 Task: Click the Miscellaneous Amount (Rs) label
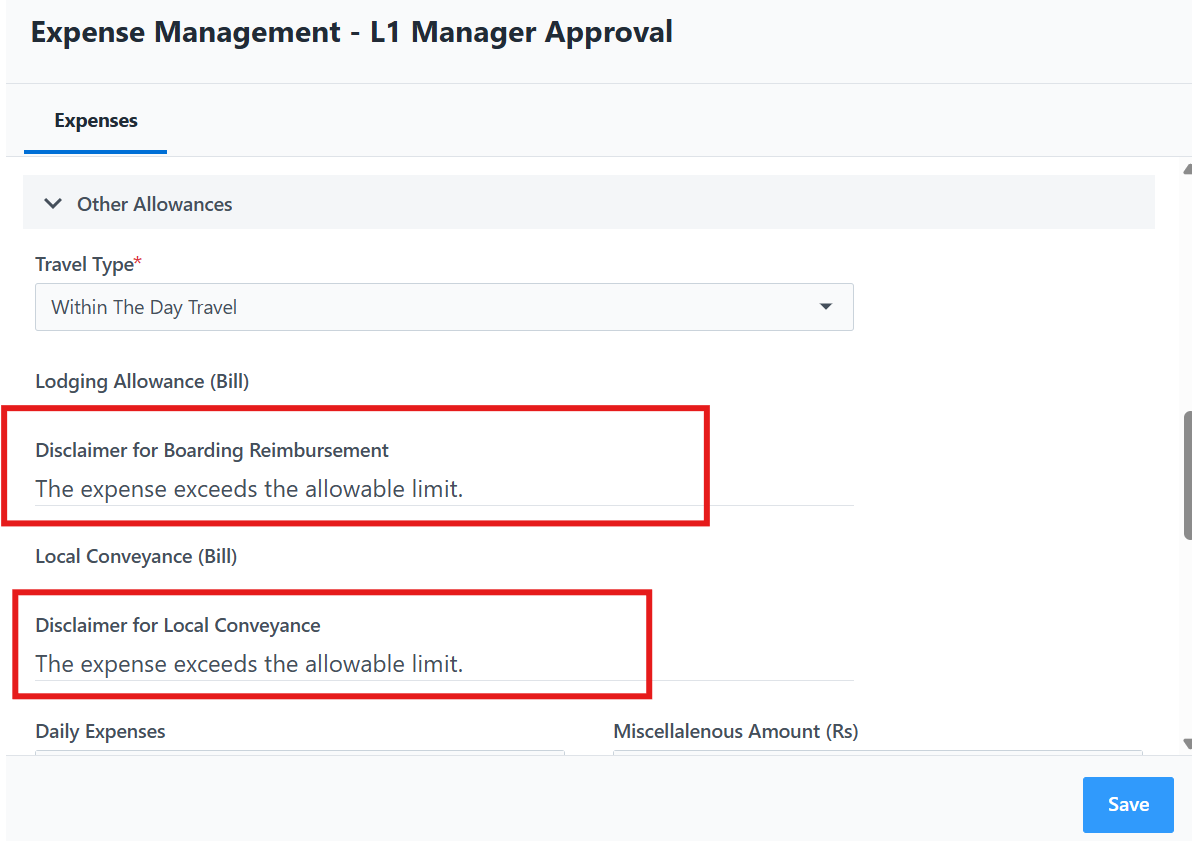coord(736,731)
